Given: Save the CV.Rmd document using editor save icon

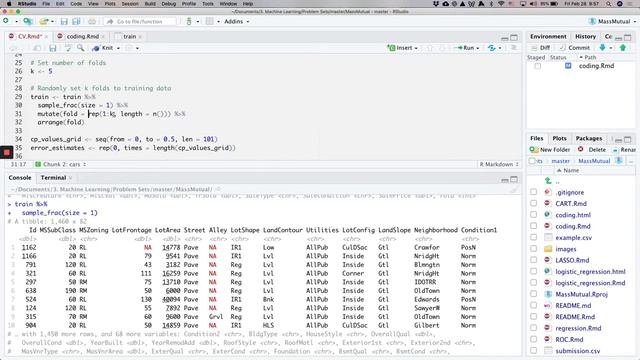Looking at the screenshot, I should click(x=53, y=48).
